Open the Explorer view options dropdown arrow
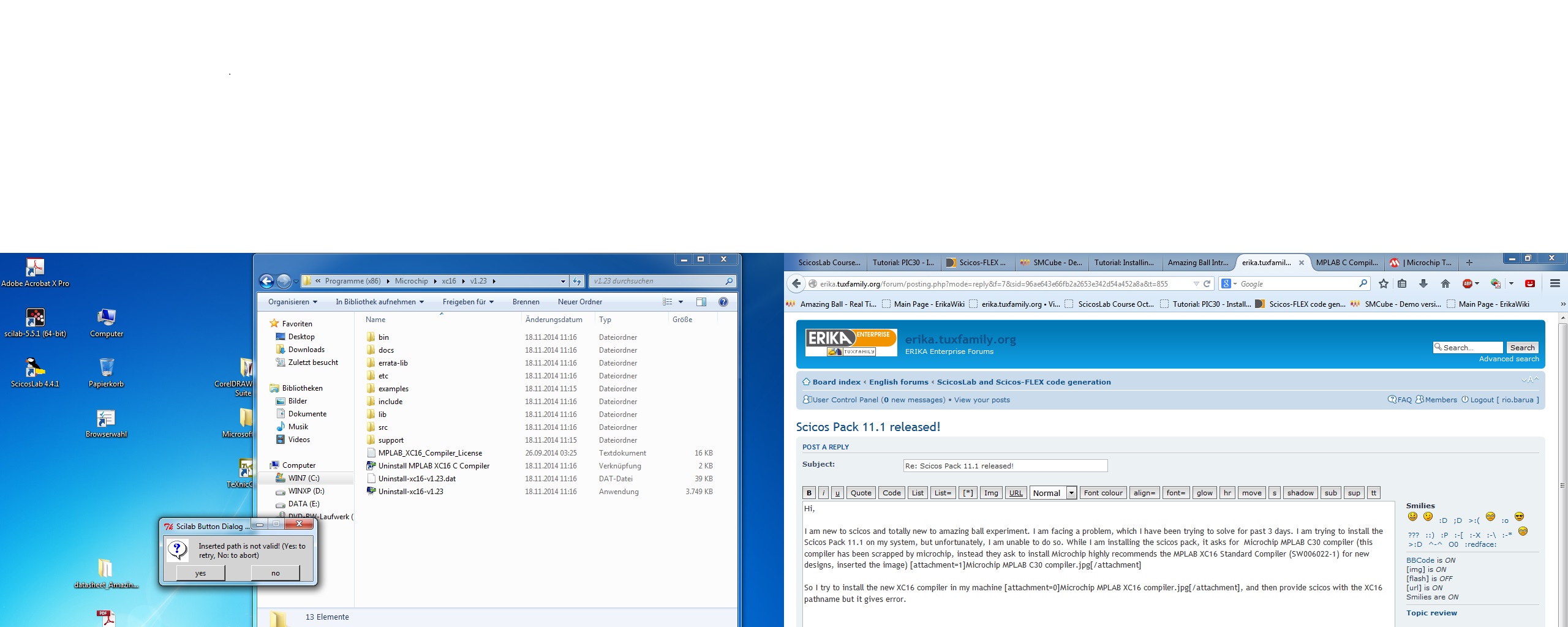 [x=680, y=302]
